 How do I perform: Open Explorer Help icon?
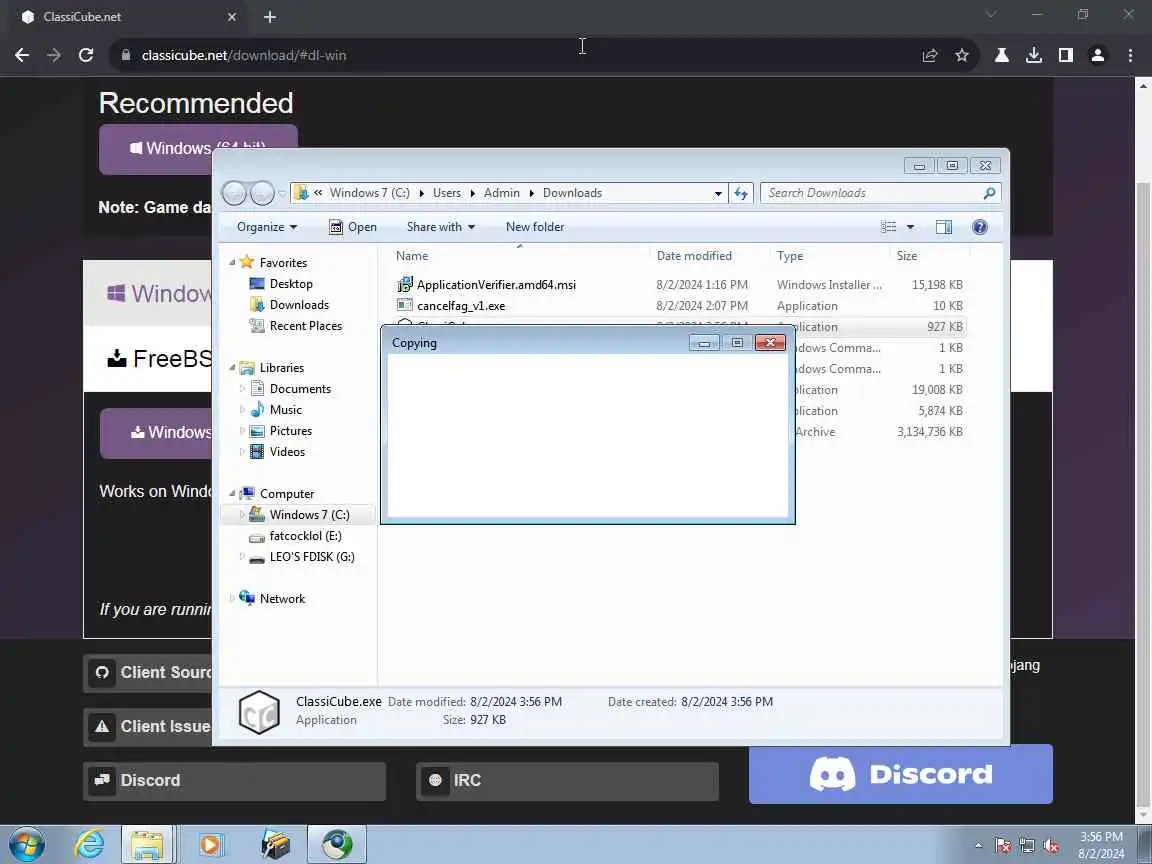(x=979, y=227)
